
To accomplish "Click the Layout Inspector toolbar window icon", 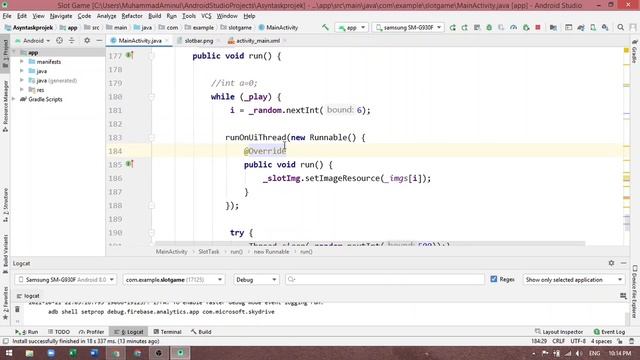I will click(569, 27).
